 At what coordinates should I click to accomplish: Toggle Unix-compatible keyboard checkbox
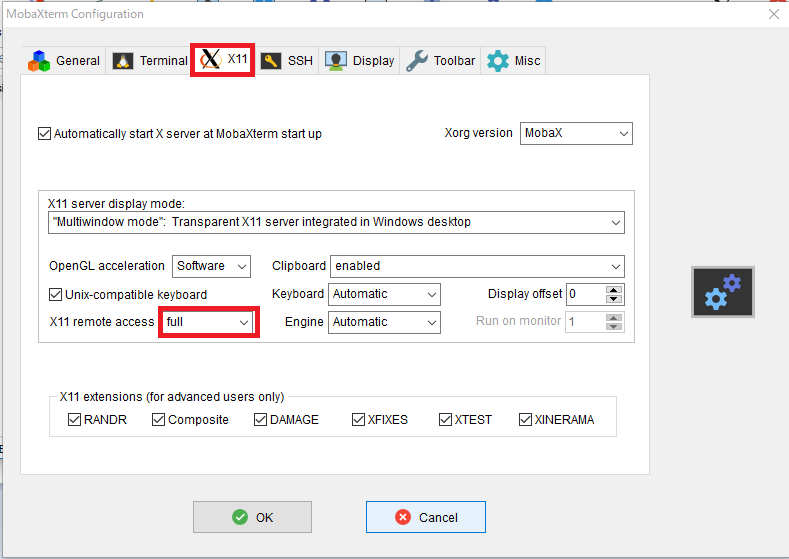pyautogui.click(x=55, y=294)
